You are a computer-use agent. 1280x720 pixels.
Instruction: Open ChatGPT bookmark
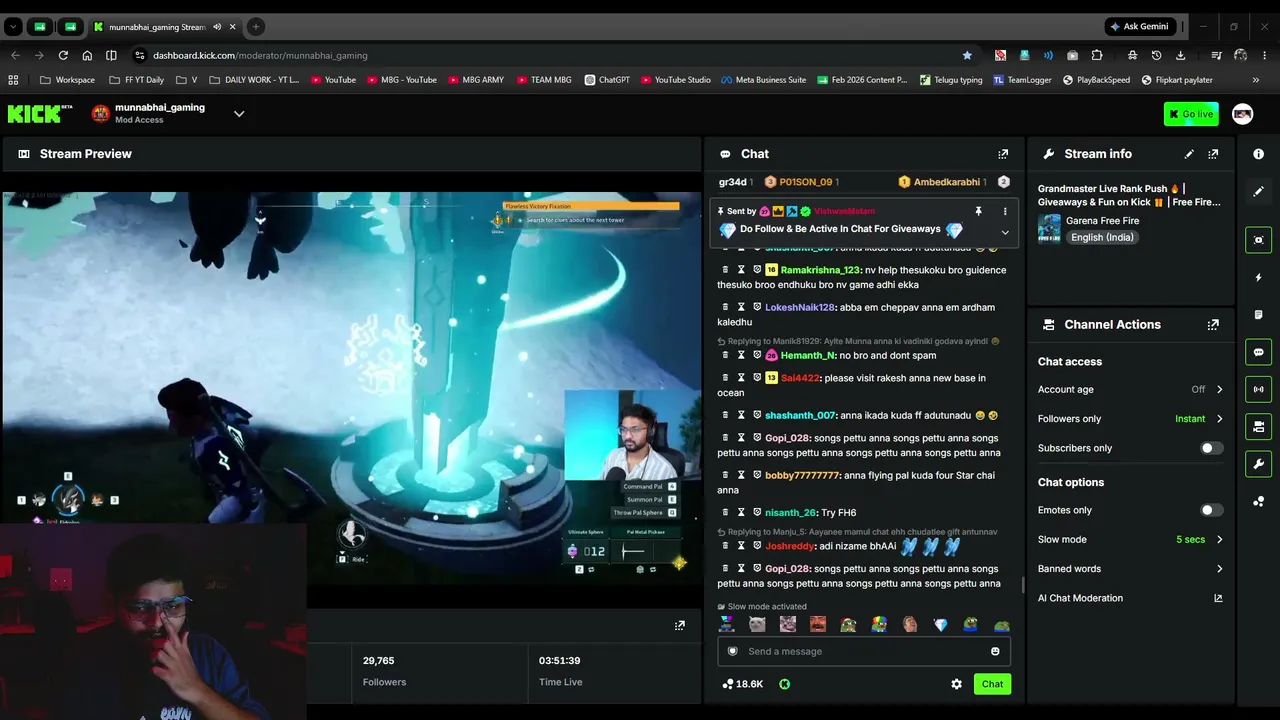pyautogui.click(x=607, y=80)
